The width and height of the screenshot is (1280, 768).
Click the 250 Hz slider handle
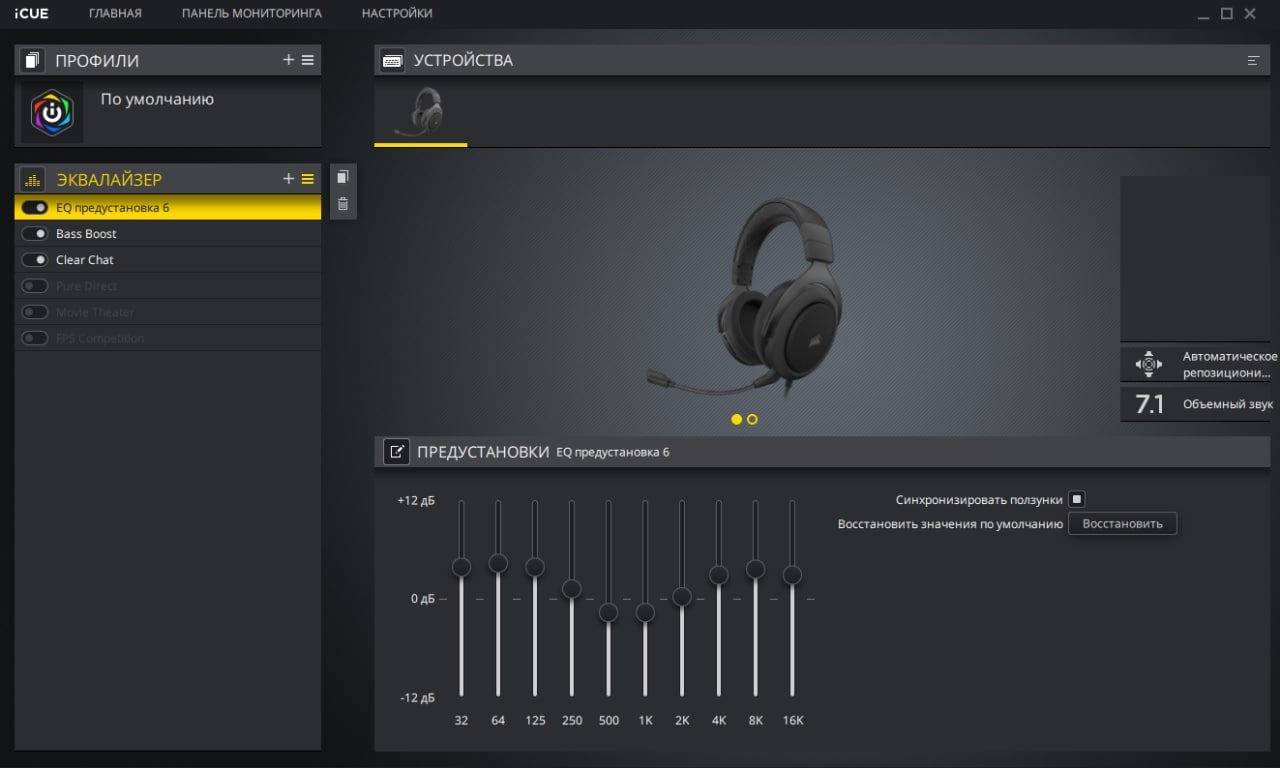(x=571, y=588)
